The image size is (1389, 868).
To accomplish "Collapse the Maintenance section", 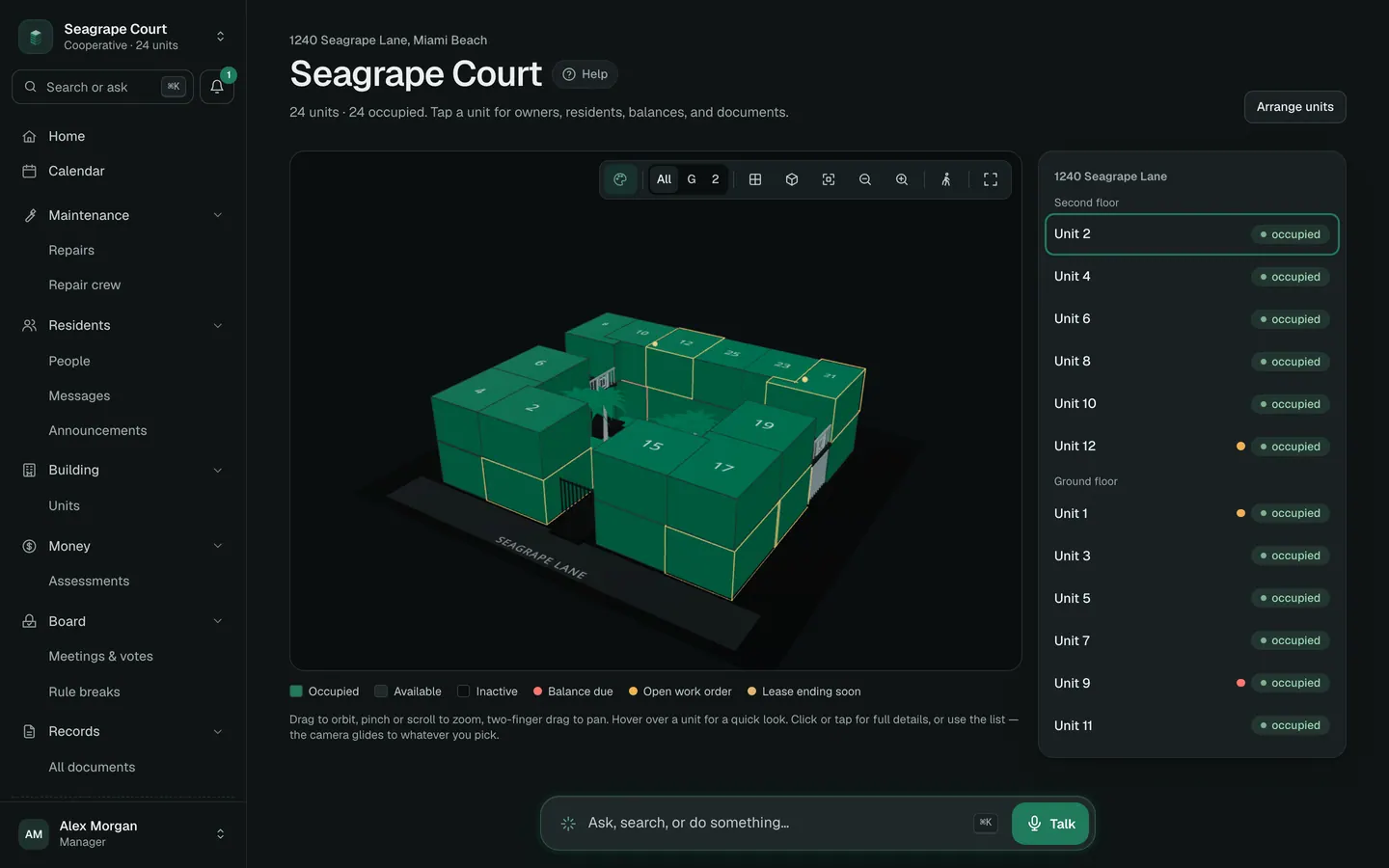I will [x=218, y=215].
